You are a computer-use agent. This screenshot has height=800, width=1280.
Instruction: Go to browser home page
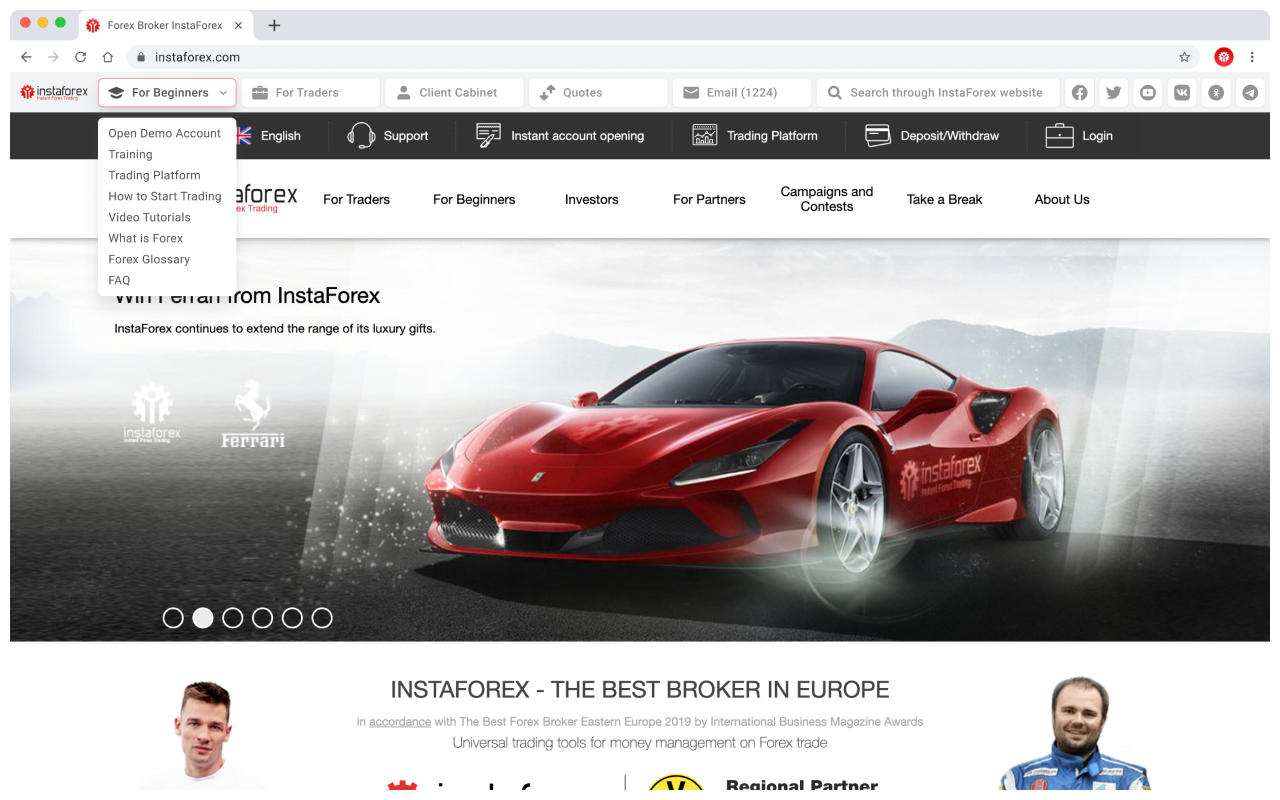107,57
